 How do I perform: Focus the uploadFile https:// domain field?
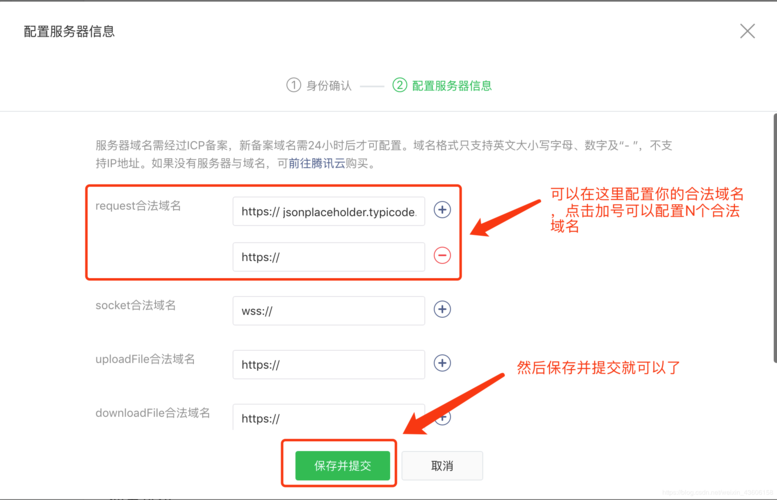pos(329,365)
